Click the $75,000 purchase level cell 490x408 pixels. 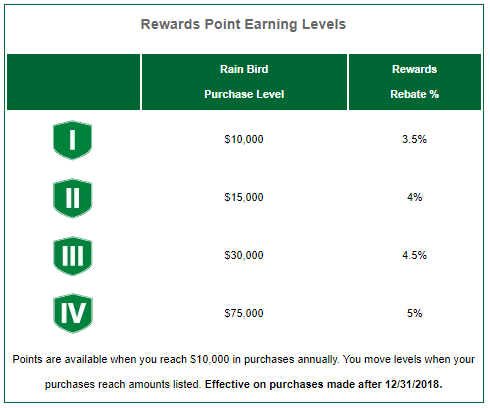point(244,313)
